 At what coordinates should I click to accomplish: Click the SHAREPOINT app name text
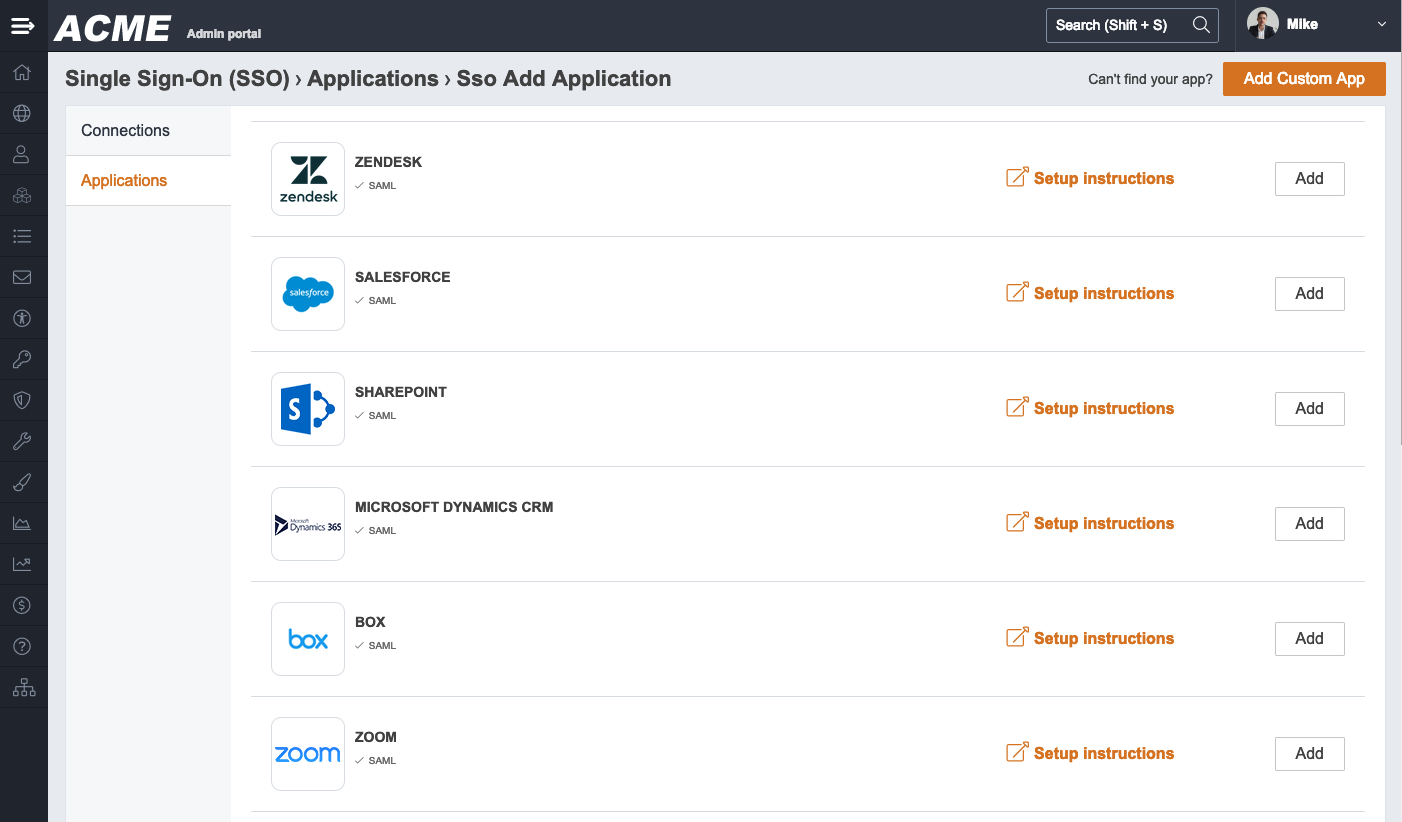click(x=400, y=392)
